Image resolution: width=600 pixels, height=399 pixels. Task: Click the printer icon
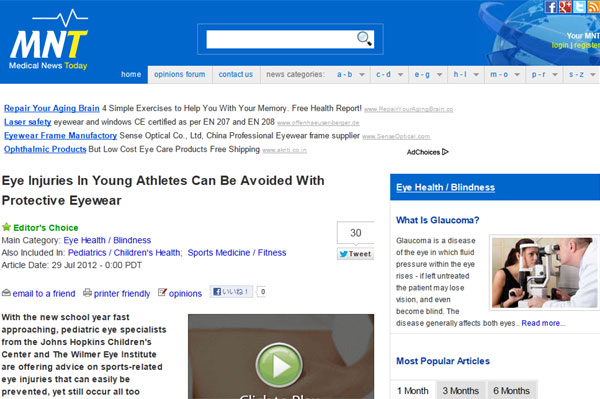87,293
